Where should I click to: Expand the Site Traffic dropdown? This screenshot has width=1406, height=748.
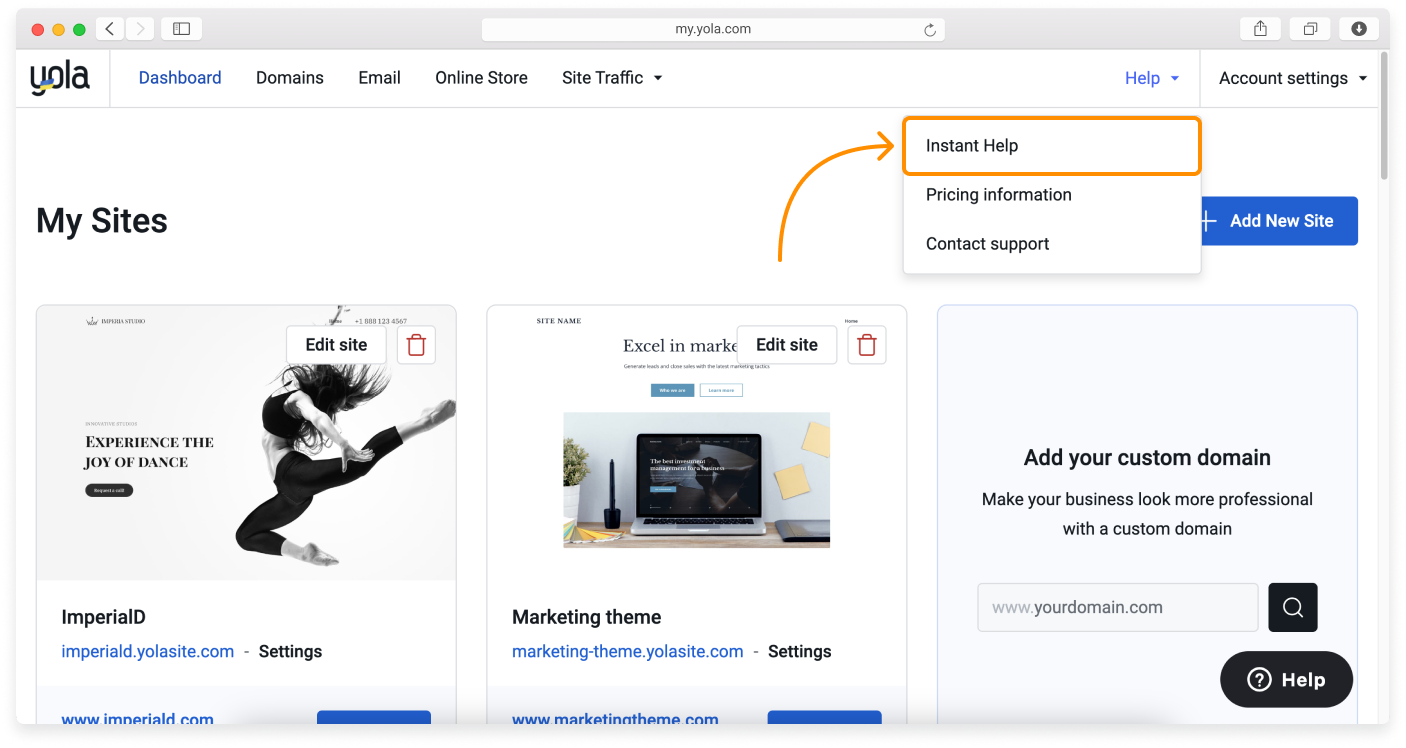point(612,78)
